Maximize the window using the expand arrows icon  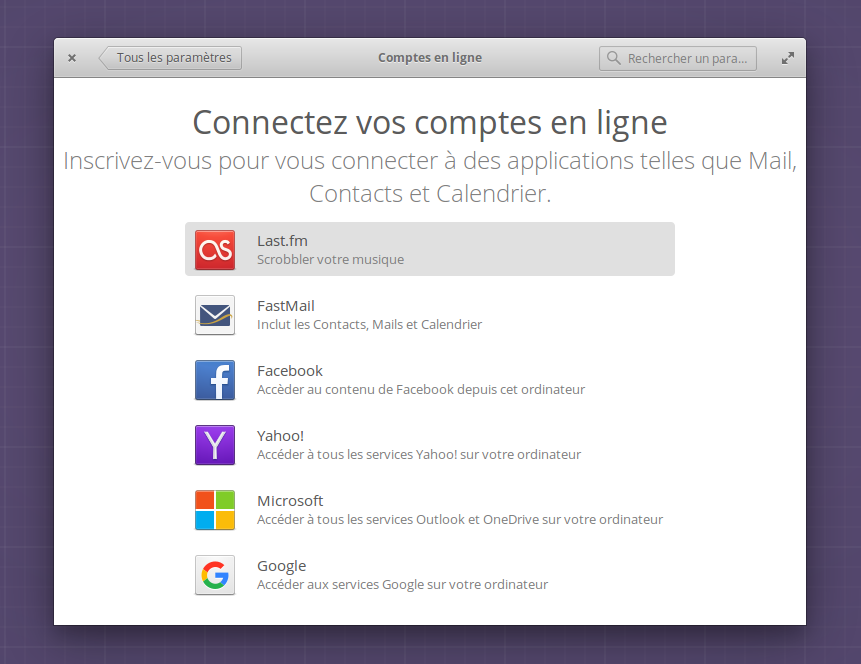click(788, 58)
